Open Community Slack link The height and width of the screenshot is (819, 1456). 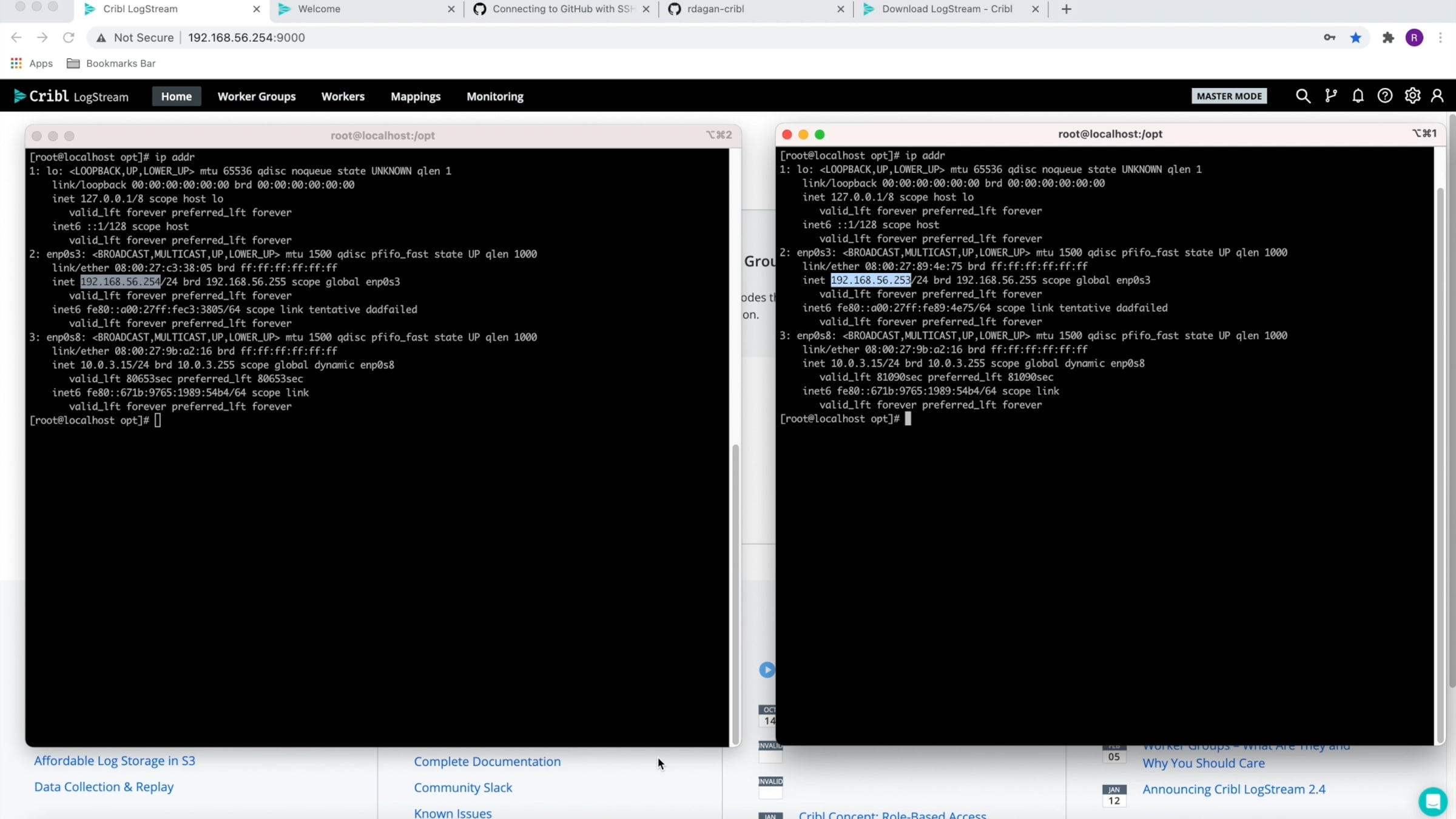click(x=463, y=787)
